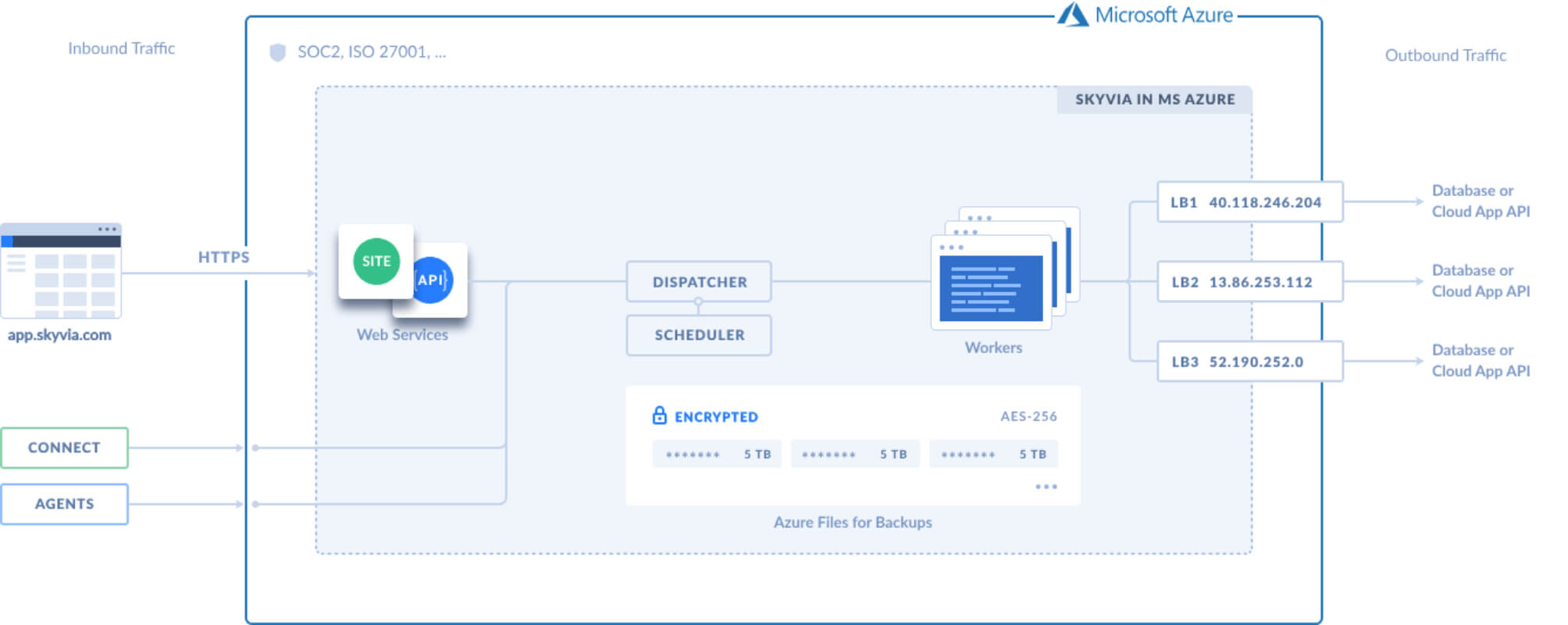Click the SOC2, ISO 27001 text
Image resolution: width=1568 pixels, height=625 pixels.
click(x=372, y=52)
